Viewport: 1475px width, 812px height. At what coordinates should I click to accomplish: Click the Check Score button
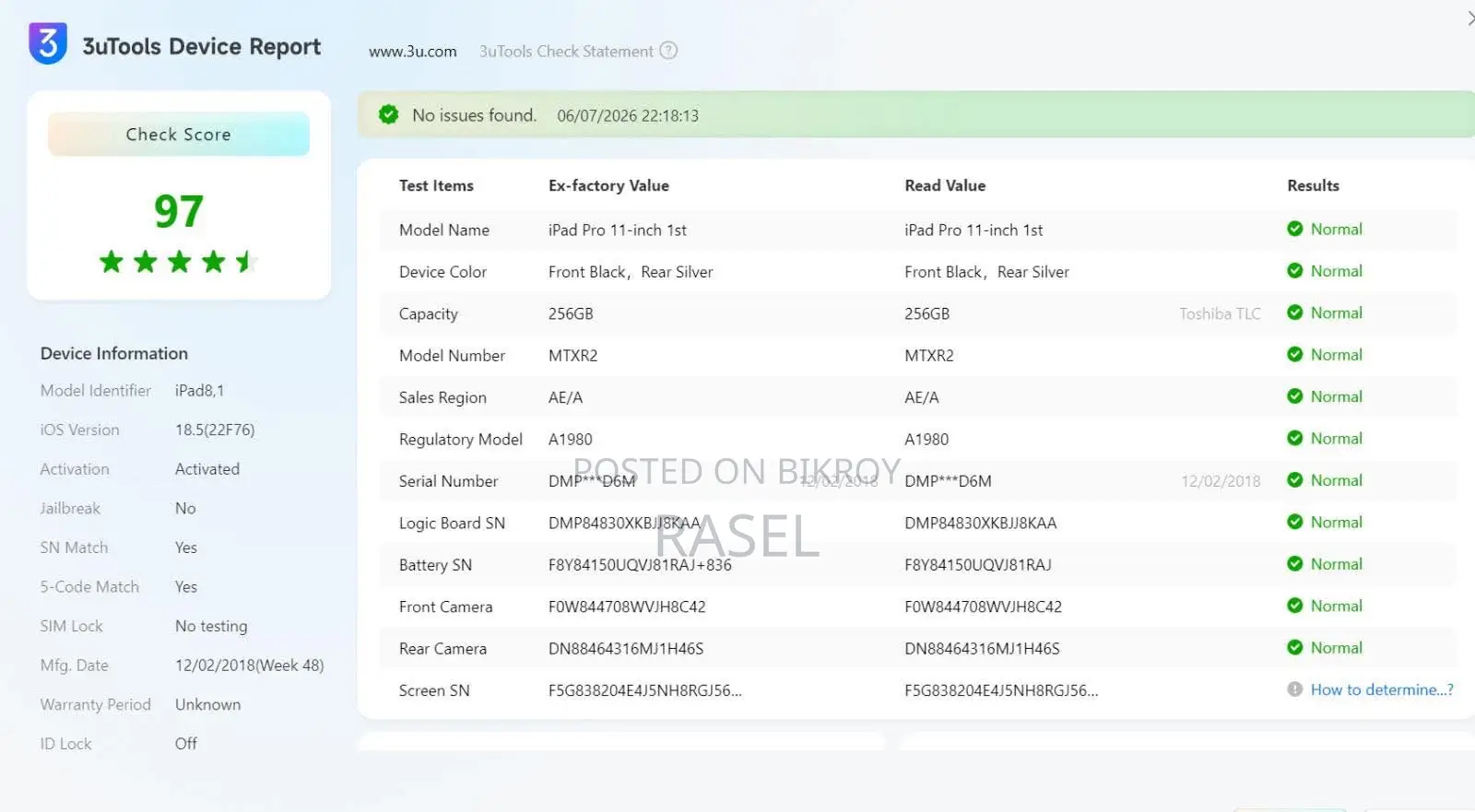pos(179,134)
